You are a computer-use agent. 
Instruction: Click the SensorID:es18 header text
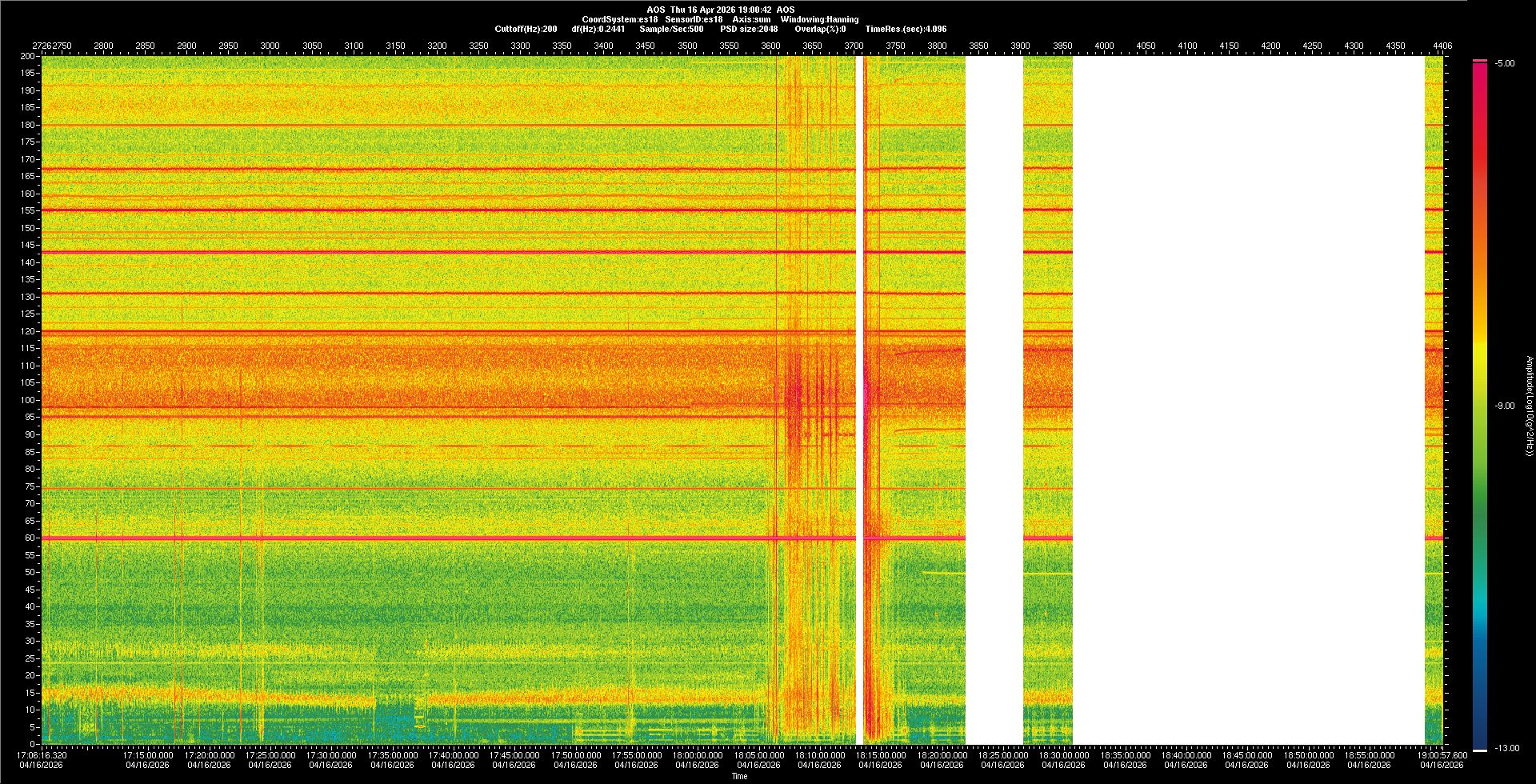pos(694,19)
